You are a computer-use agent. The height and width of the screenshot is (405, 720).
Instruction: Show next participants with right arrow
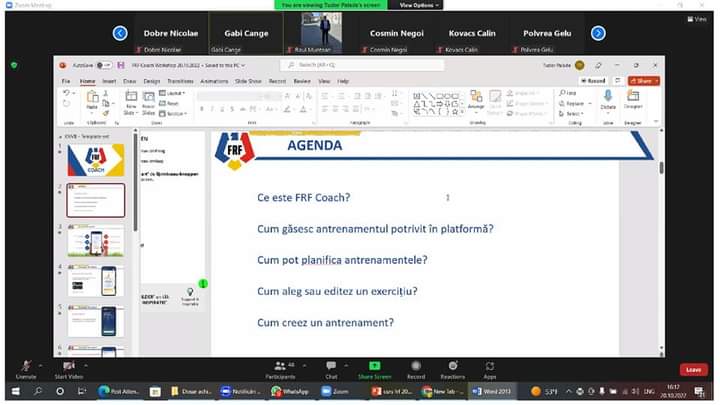click(598, 34)
